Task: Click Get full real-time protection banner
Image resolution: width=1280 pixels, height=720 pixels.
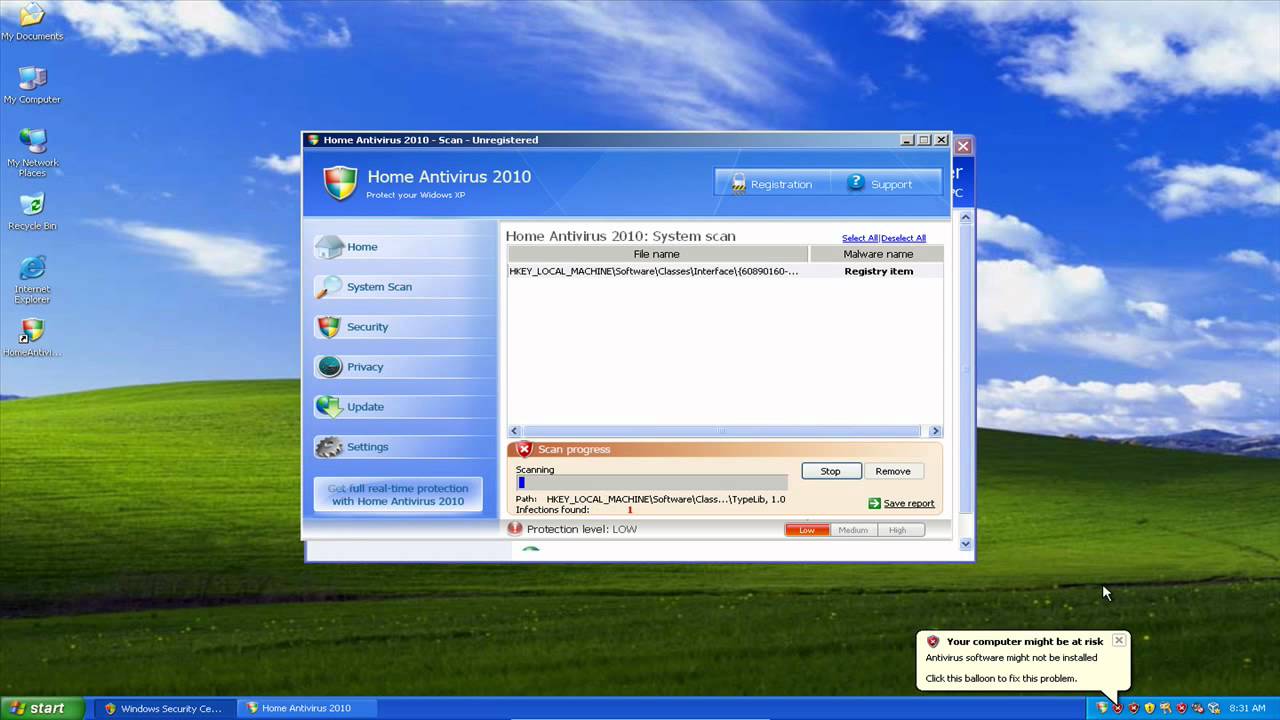Action: tap(398, 495)
